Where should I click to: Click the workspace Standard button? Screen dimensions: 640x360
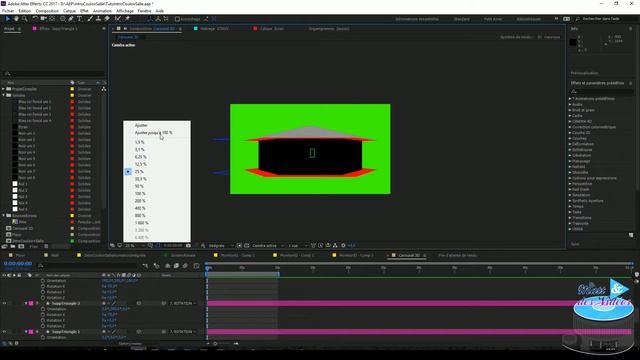[462, 19]
